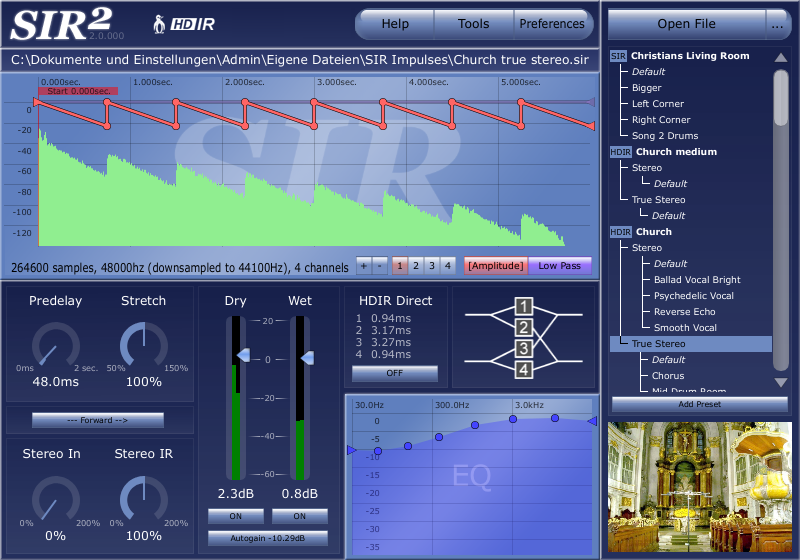Expand Stereo under Church medium
Screen dimensions: 800x560
pyautogui.click(x=646, y=168)
